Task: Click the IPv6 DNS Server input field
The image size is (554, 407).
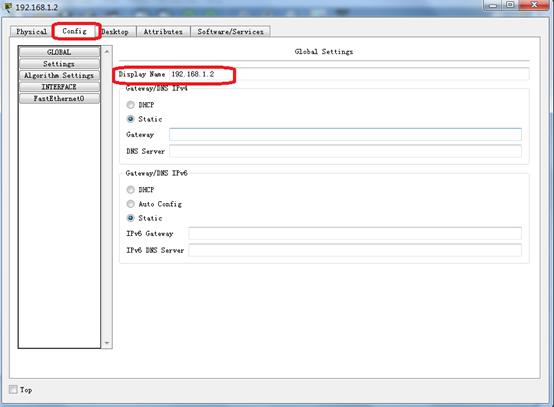Action: [355, 250]
